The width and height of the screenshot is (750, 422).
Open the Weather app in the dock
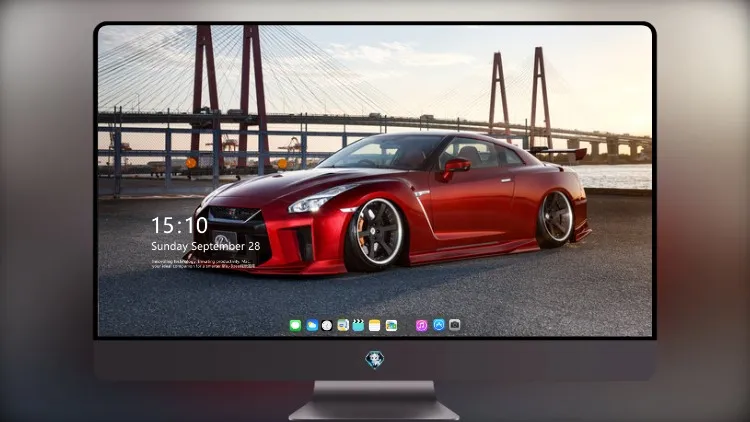click(312, 325)
